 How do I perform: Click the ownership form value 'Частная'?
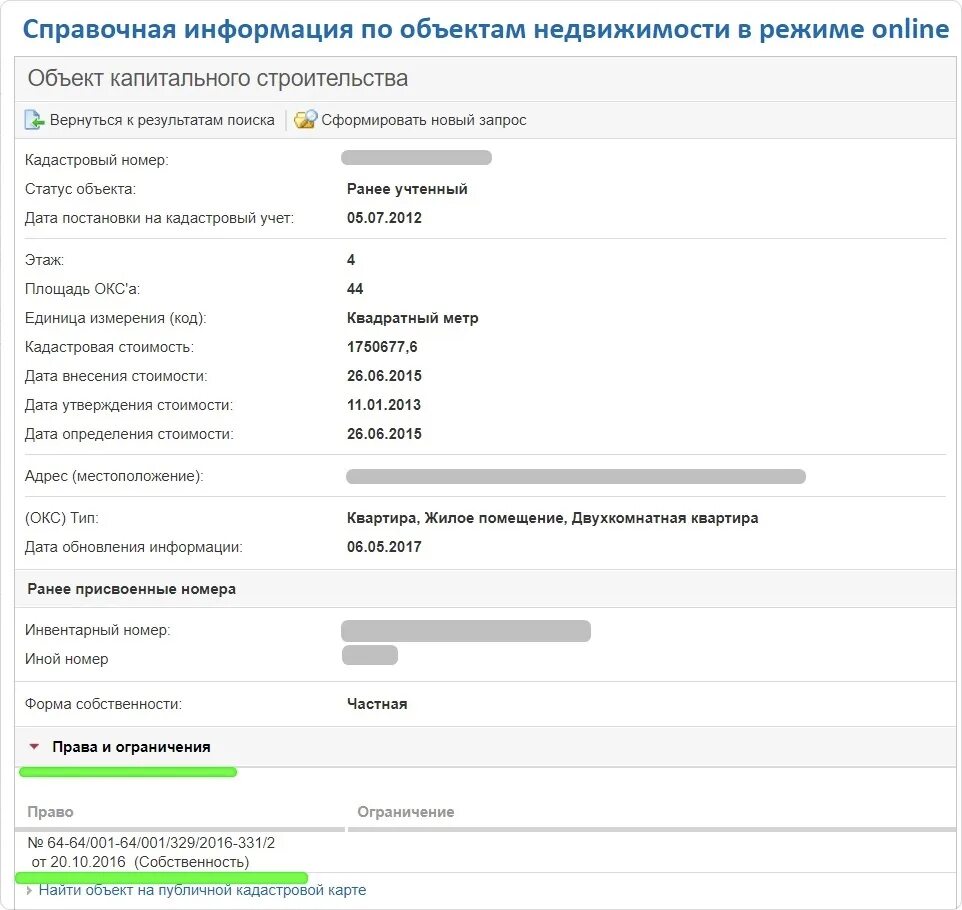[x=377, y=704]
